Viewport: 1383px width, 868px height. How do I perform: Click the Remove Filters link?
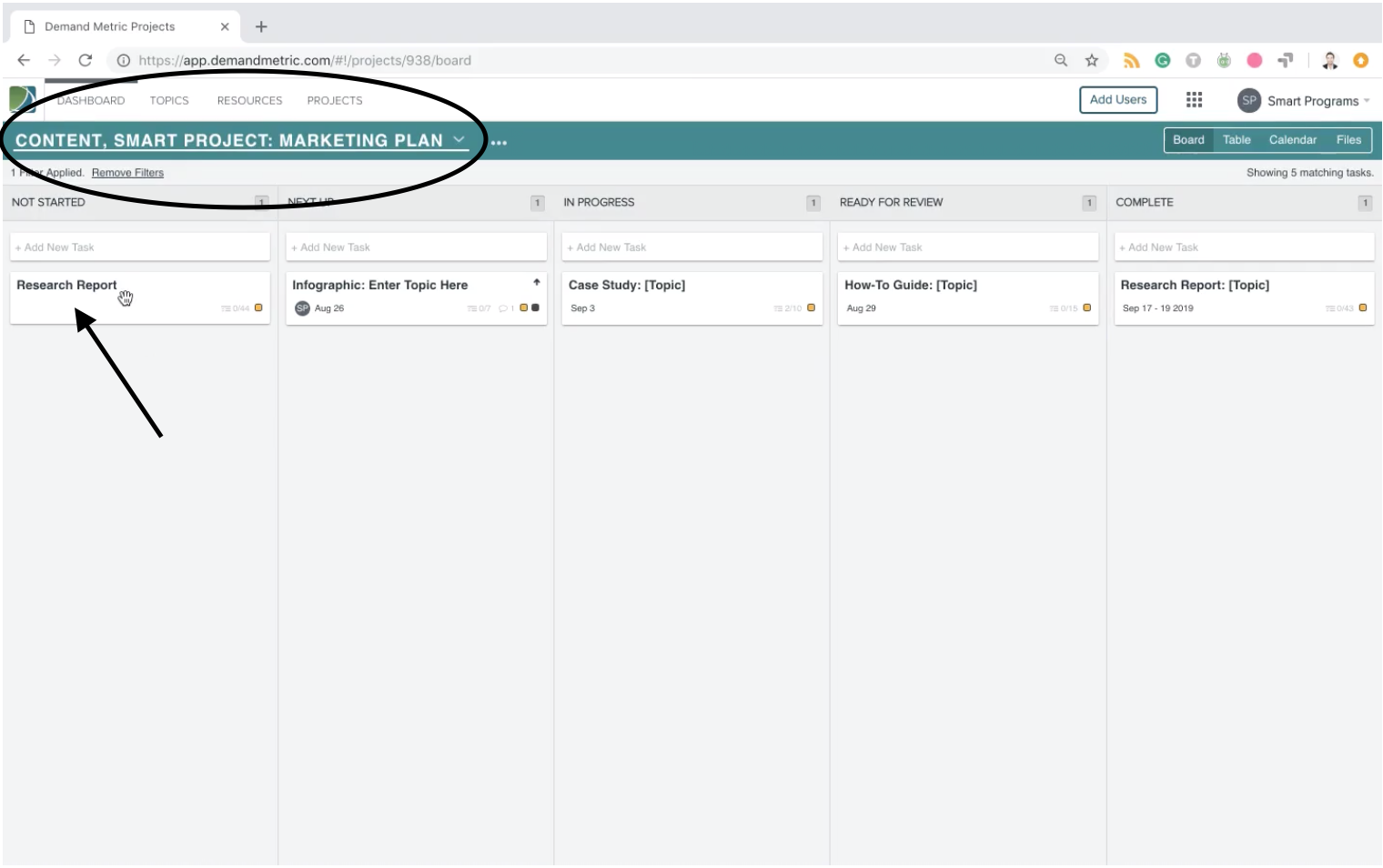[x=127, y=173]
